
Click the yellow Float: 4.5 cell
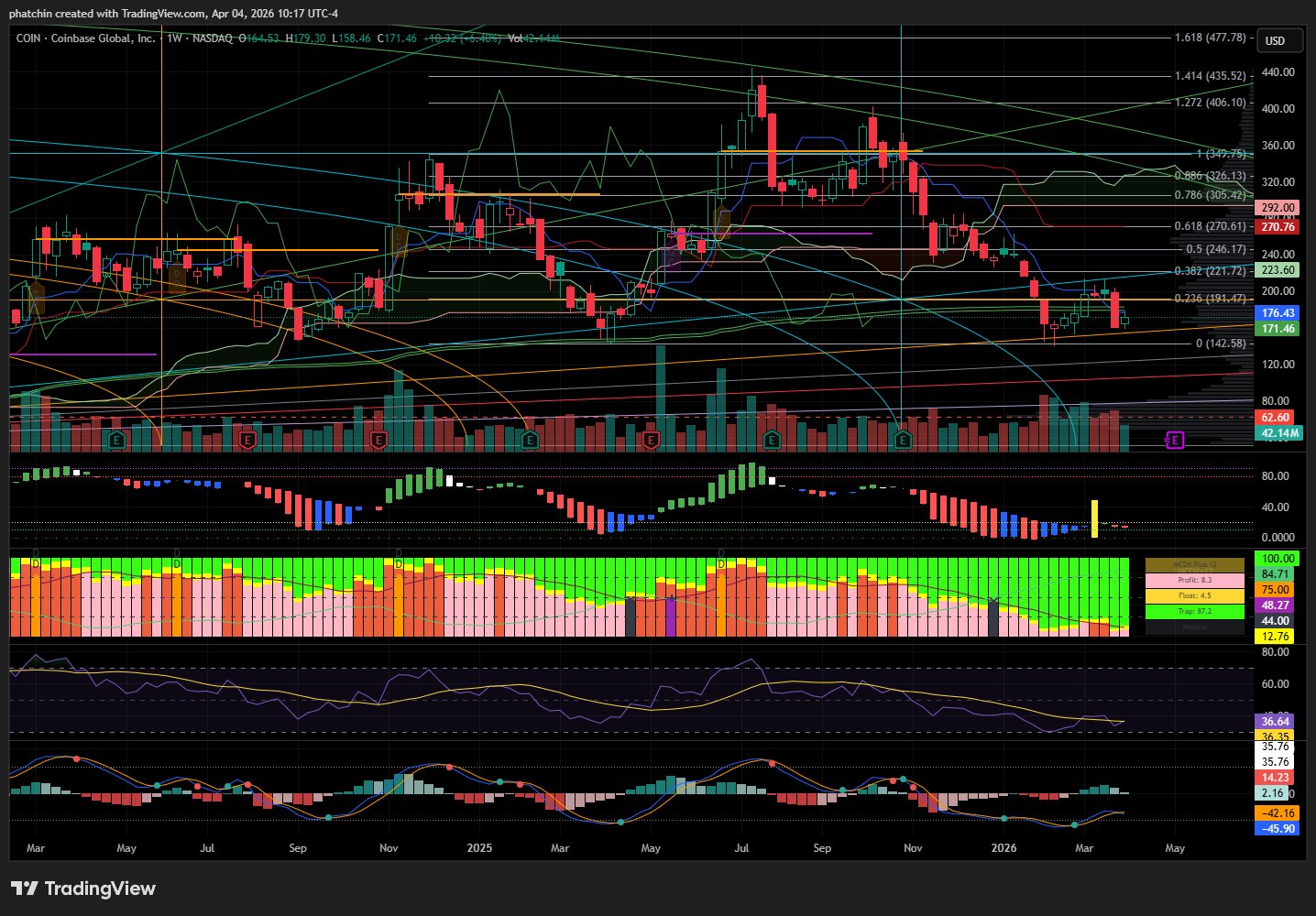(x=1195, y=596)
